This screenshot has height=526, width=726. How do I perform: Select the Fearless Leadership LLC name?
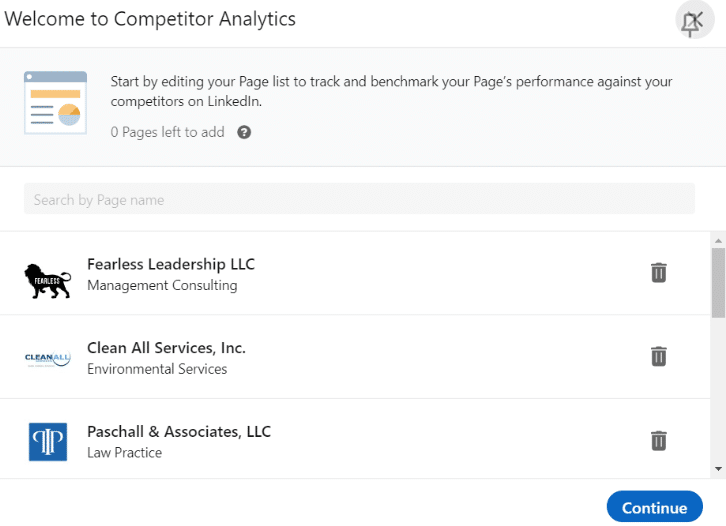[171, 264]
